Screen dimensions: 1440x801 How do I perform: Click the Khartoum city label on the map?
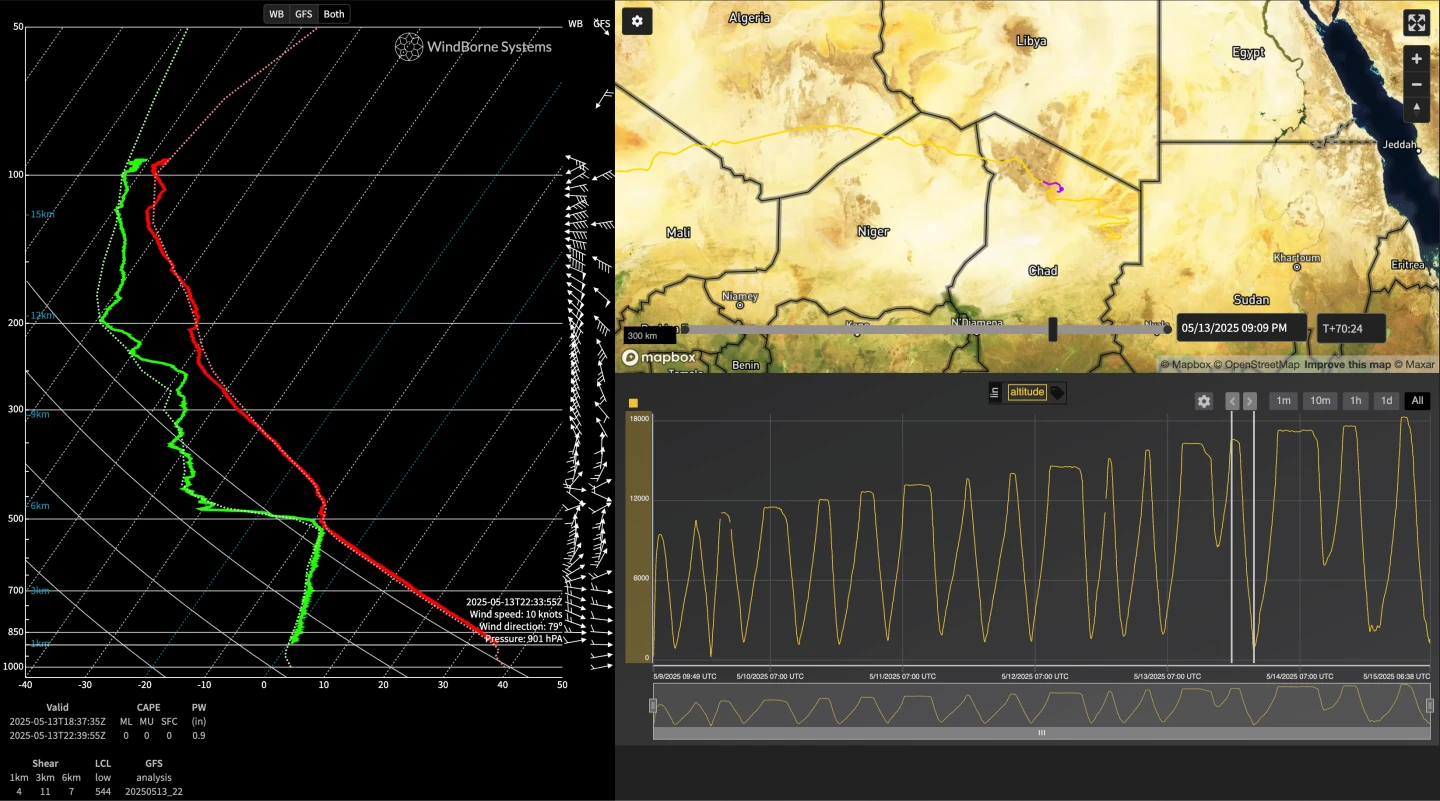point(1297,258)
